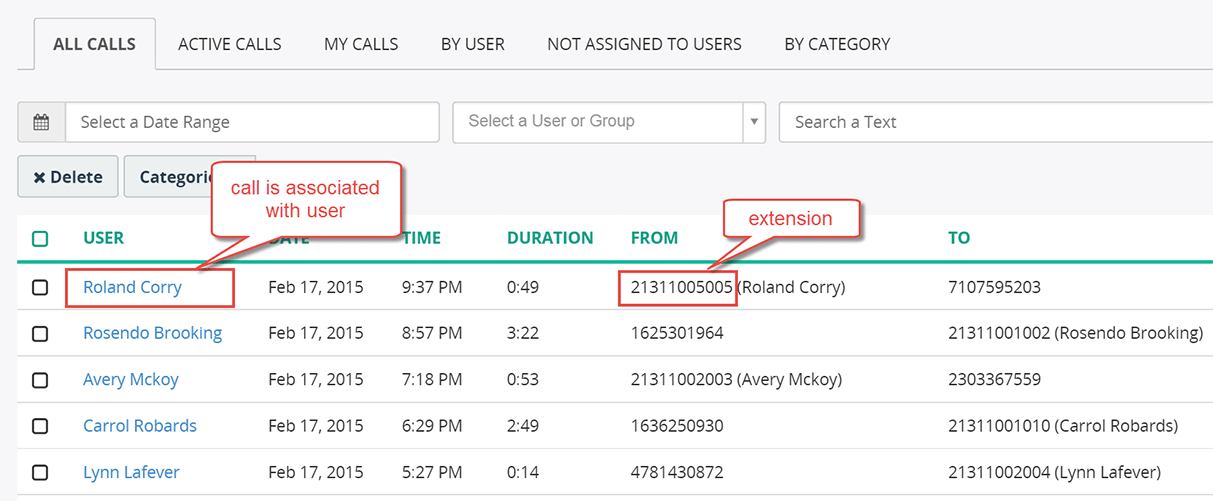Open the Avery Mckoy user link
This screenshot has width=1213, height=501.
(x=131, y=379)
